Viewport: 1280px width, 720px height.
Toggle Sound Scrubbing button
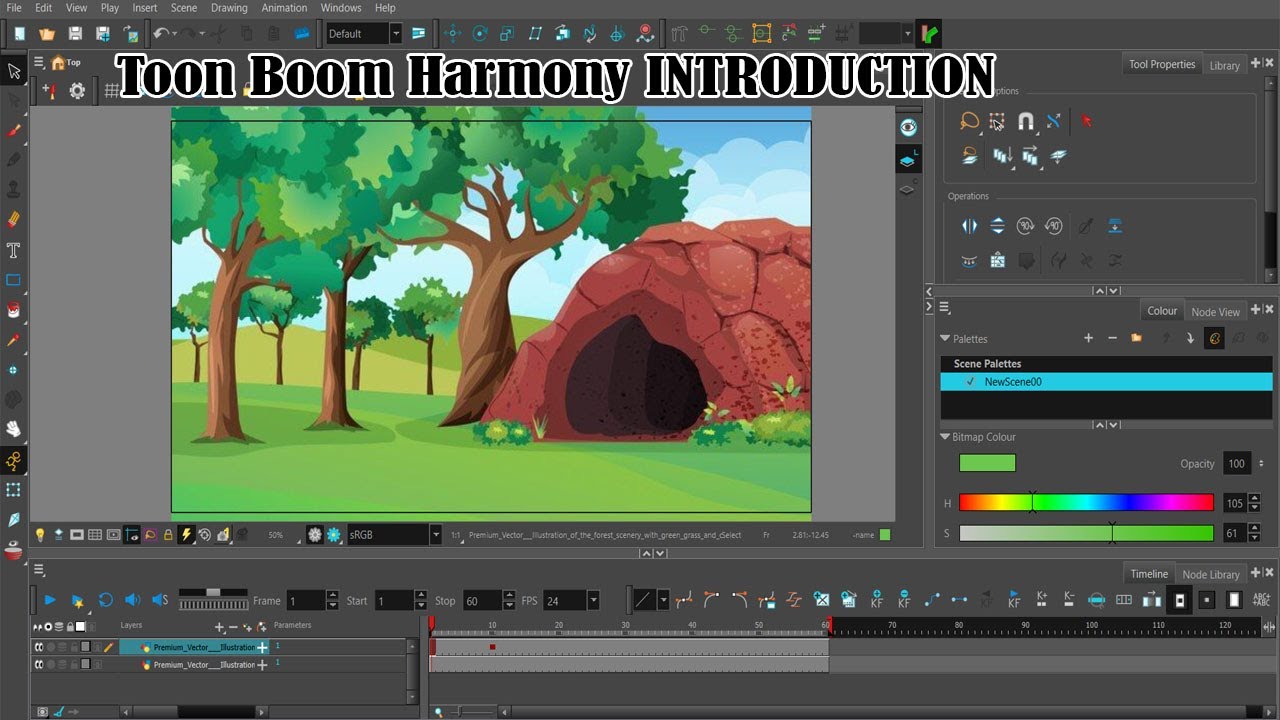pos(160,600)
